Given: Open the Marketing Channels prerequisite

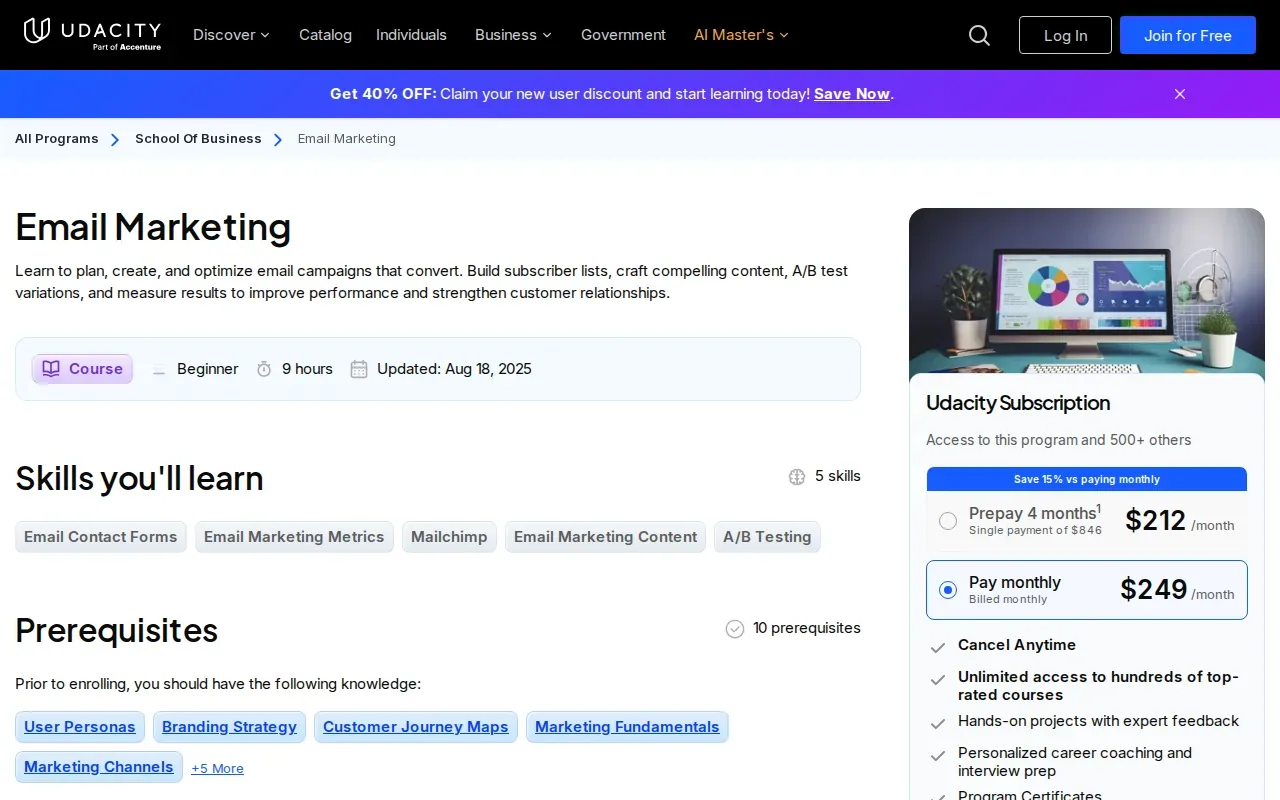Looking at the screenshot, I should 99,767.
